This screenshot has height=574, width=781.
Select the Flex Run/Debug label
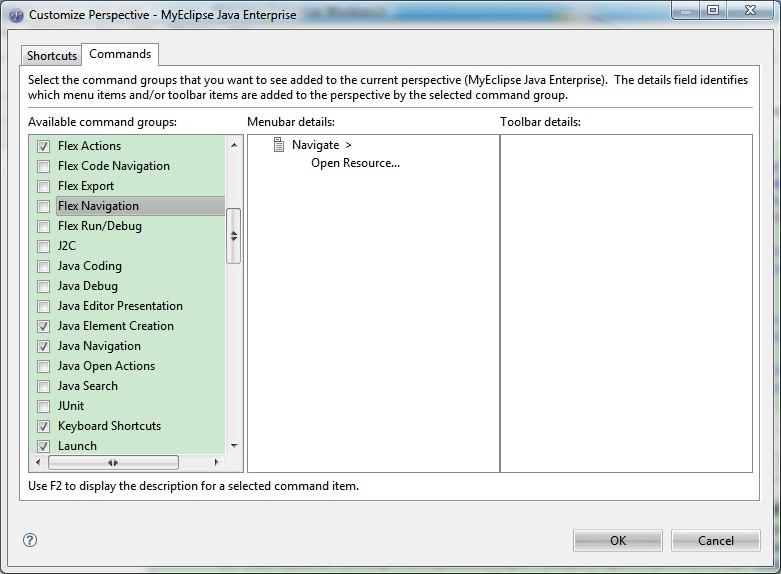[x=100, y=226]
